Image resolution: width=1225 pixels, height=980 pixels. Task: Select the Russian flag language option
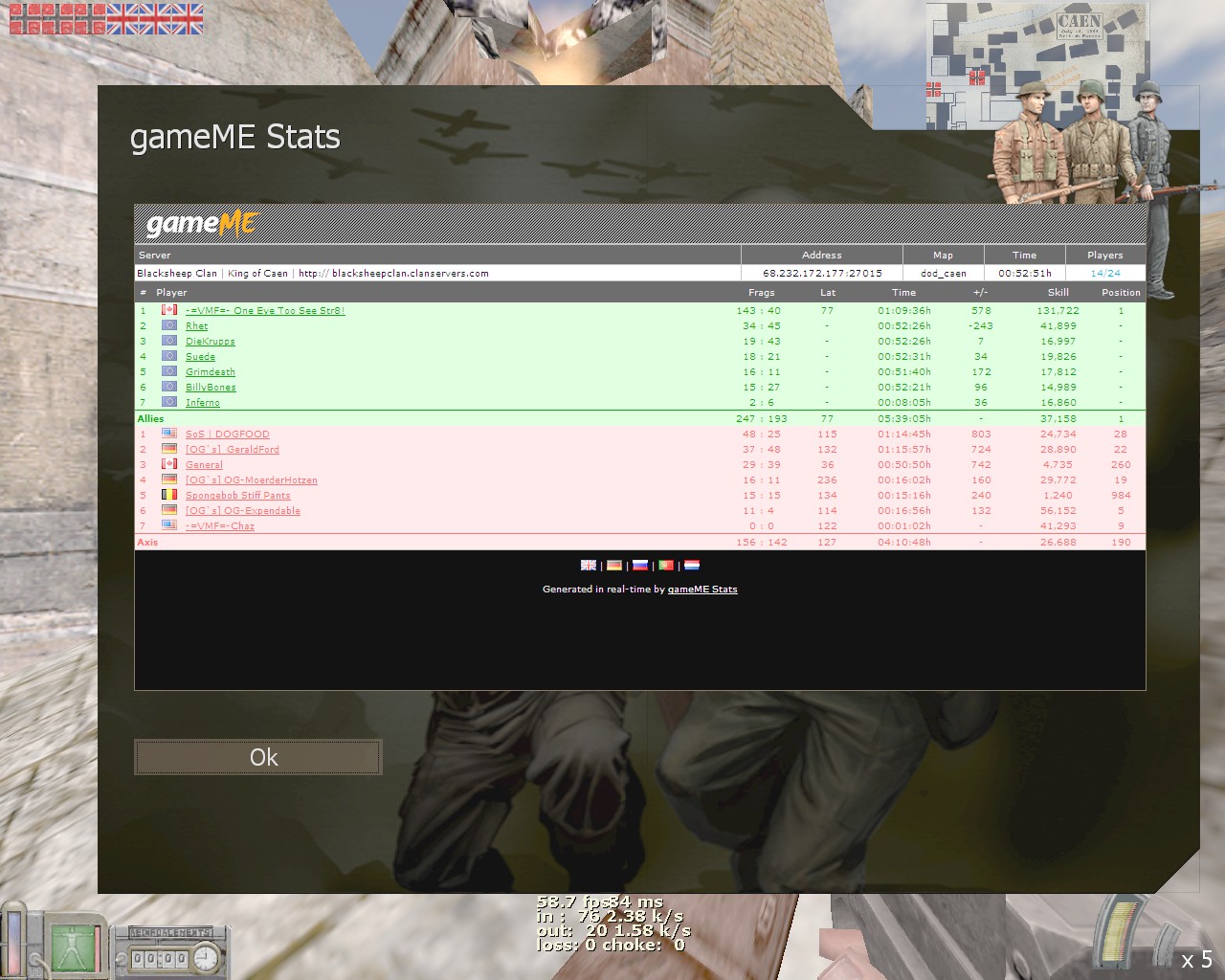coord(640,565)
